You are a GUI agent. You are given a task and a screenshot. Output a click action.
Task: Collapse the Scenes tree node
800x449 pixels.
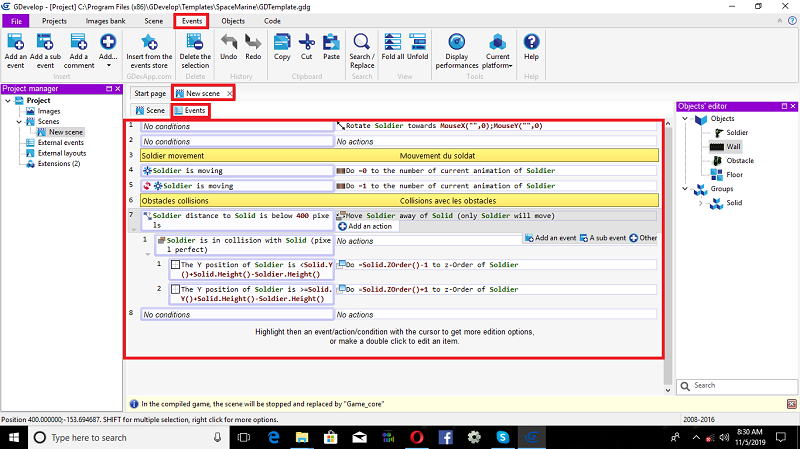pos(17,122)
